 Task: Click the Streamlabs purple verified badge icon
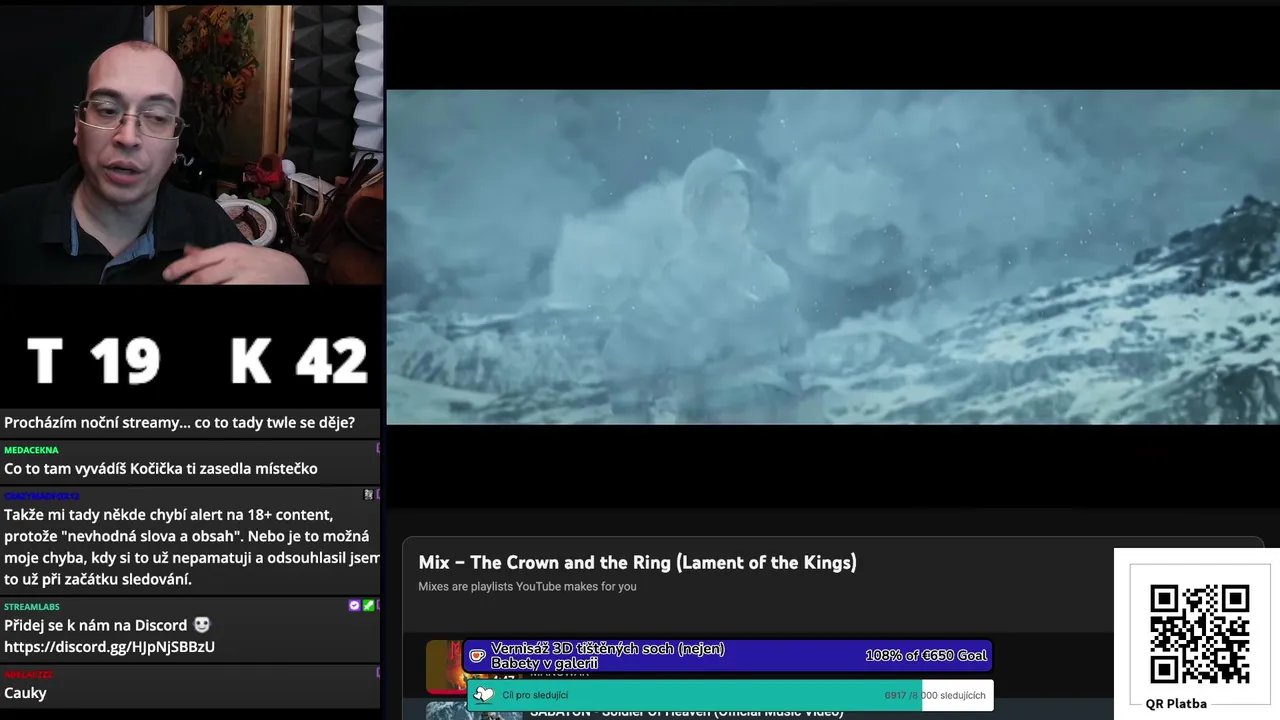pos(354,606)
